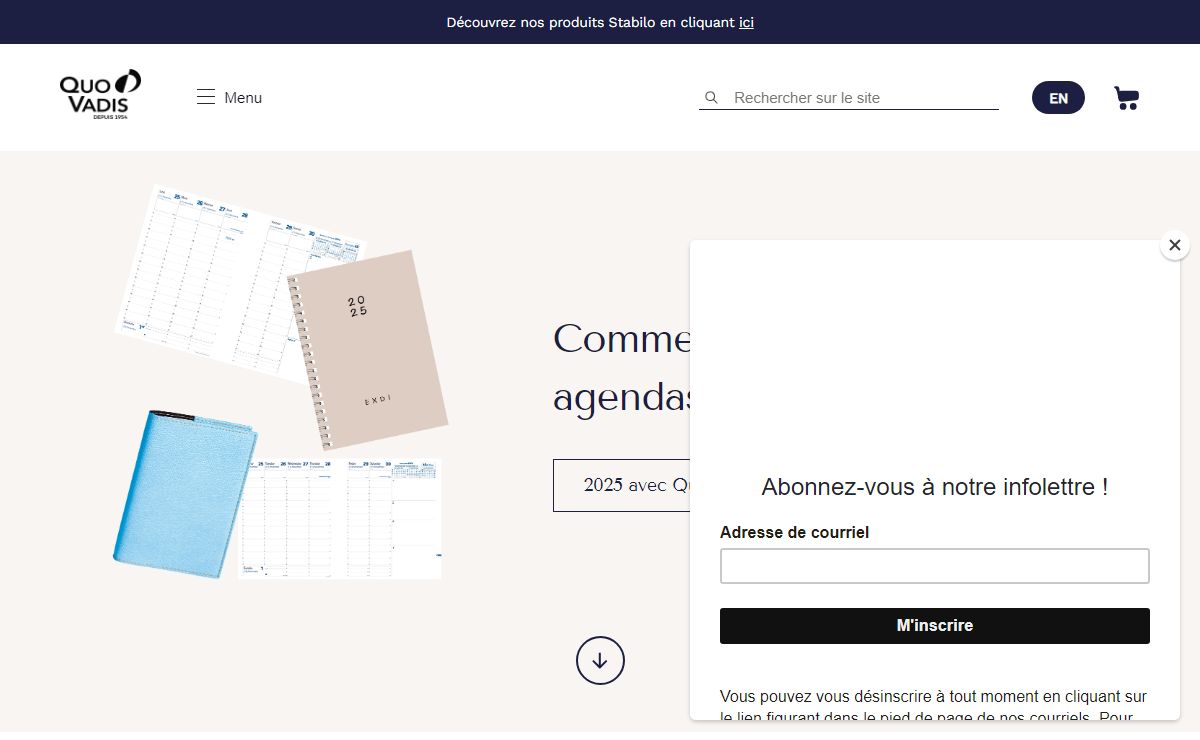The image size is (1200, 740).
Task: Close the newsletter popup
Action: (x=1175, y=245)
